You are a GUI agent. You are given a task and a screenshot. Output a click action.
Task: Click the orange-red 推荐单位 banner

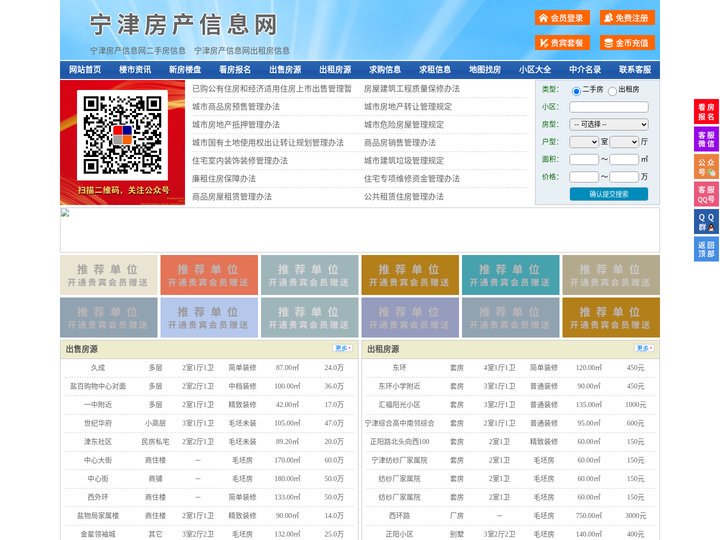tap(209, 275)
